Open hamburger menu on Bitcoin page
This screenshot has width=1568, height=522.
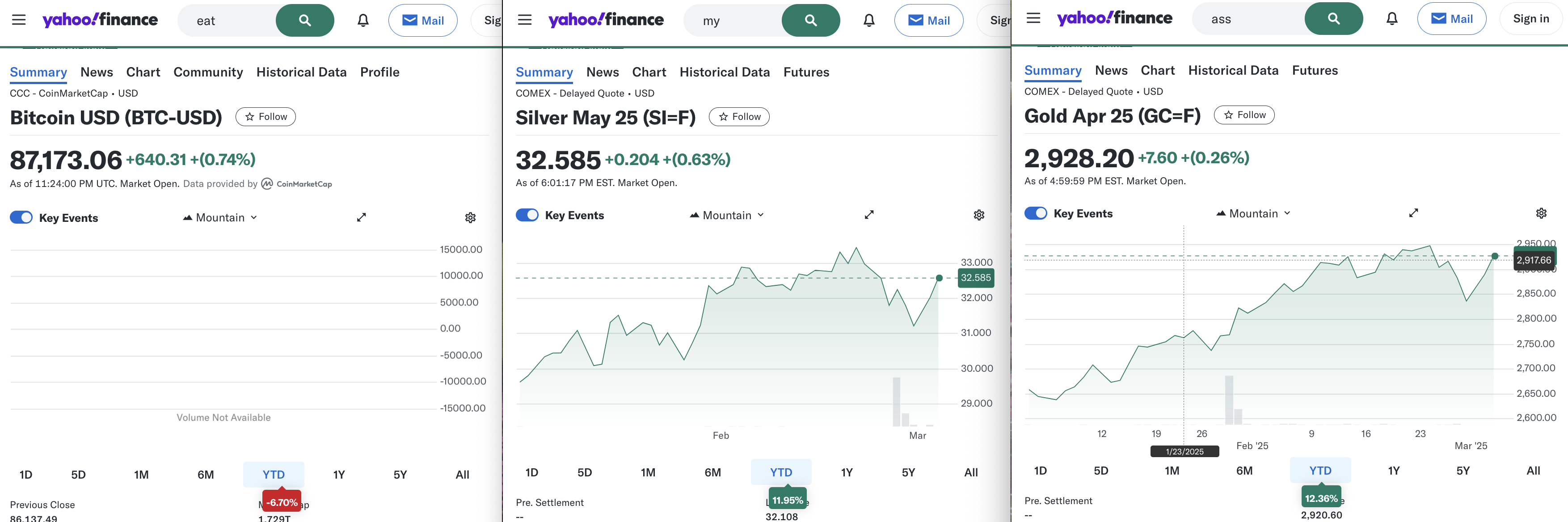[x=19, y=20]
